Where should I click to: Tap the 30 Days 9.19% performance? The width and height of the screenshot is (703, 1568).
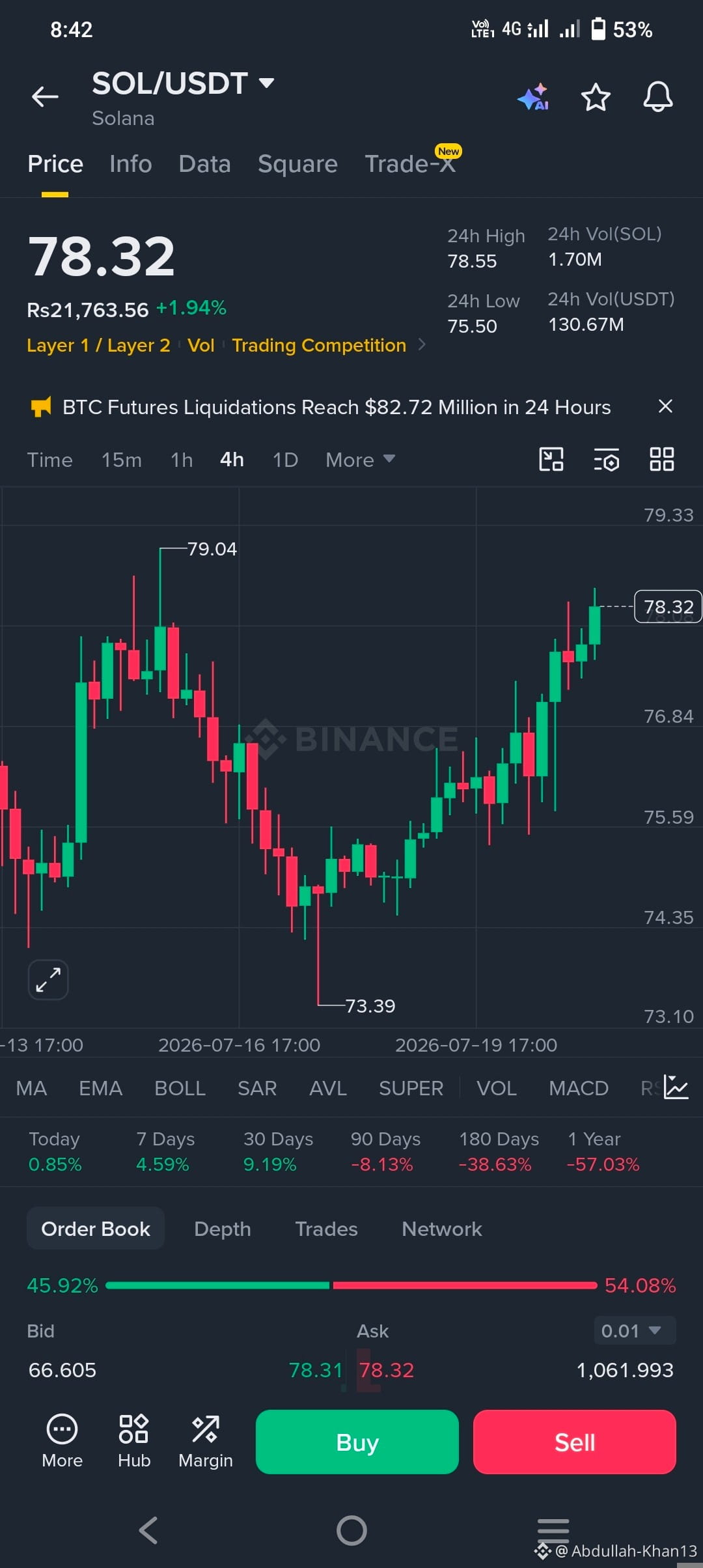tap(278, 1151)
